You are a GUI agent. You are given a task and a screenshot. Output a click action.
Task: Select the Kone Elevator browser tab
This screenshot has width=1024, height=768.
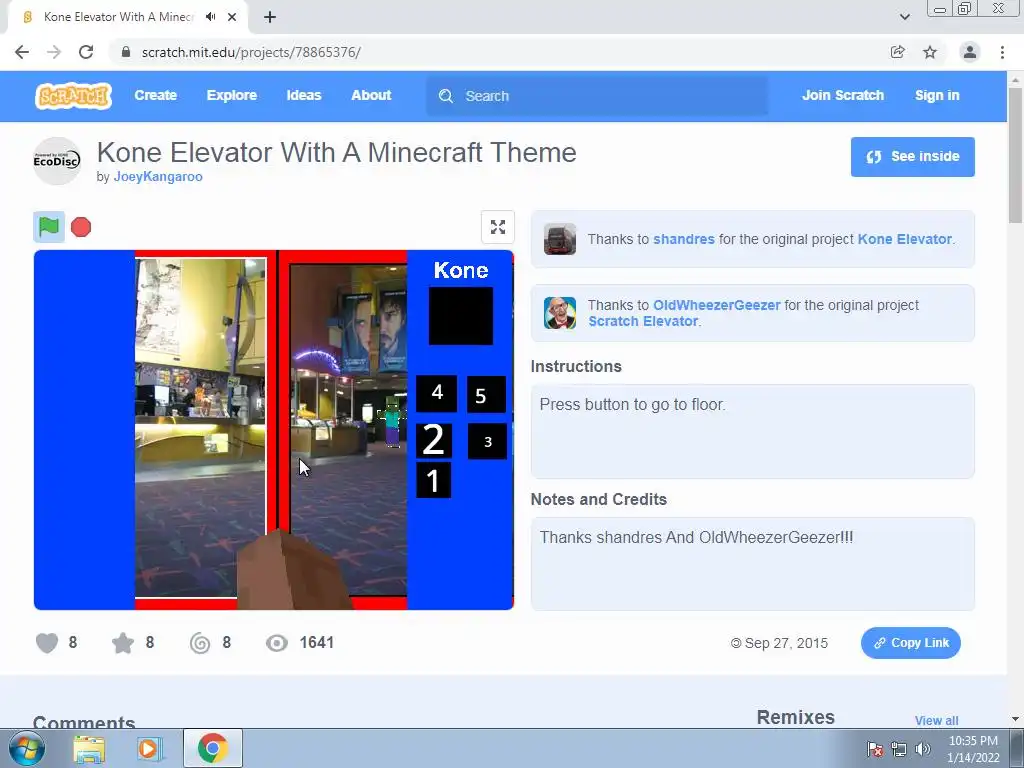pos(127,17)
